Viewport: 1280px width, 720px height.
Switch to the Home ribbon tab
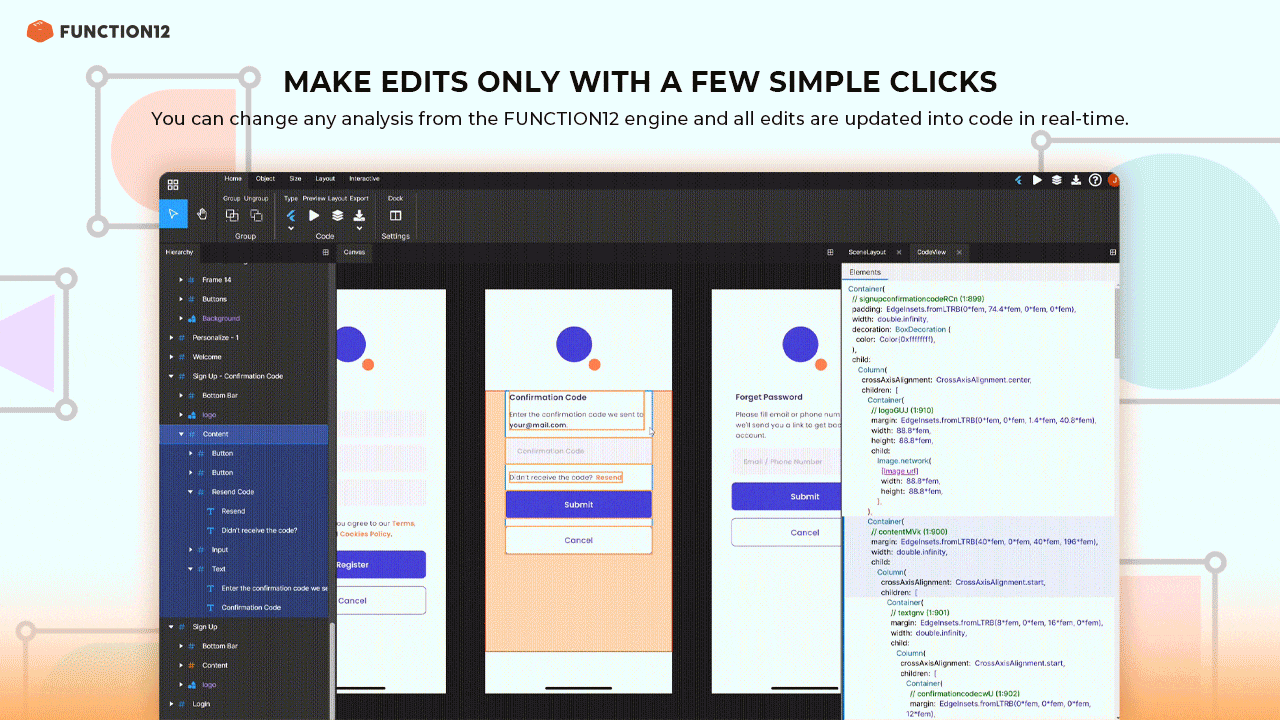233,179
